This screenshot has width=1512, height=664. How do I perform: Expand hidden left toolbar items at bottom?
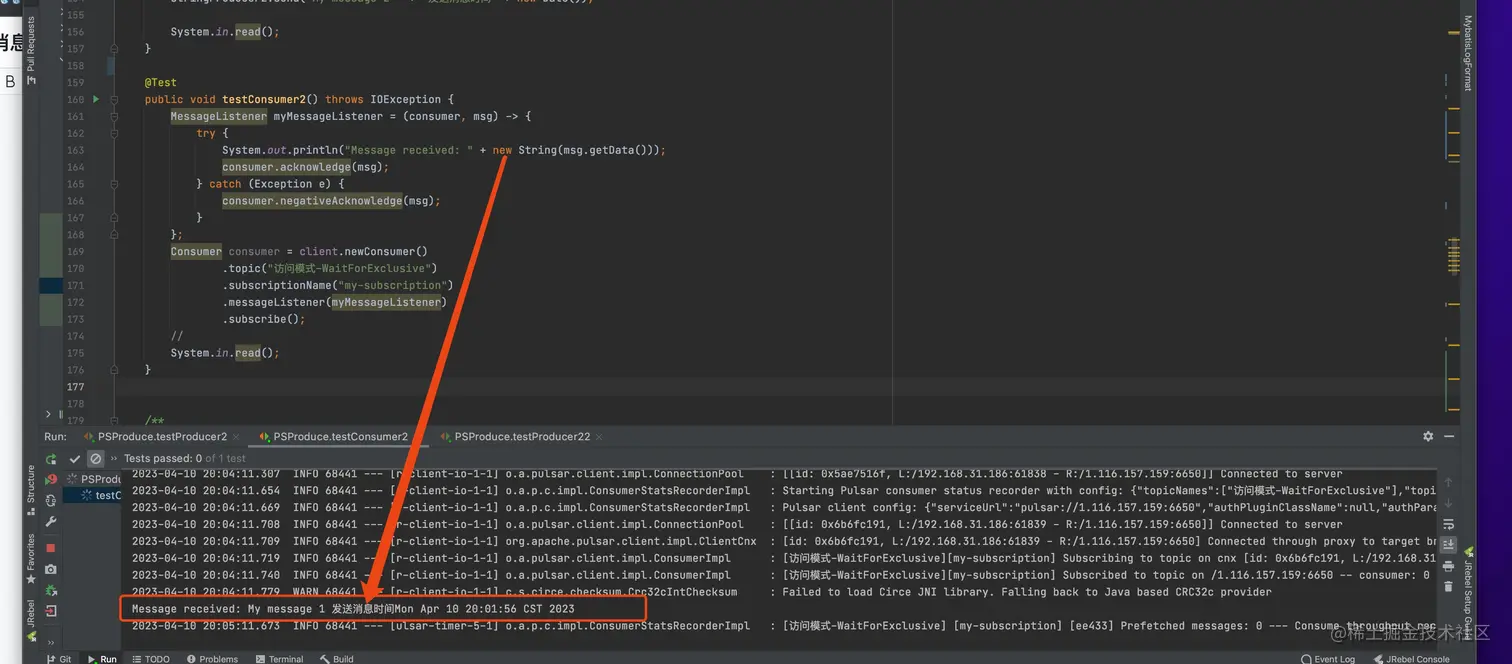pyautogui.click(x=51, y=642)
